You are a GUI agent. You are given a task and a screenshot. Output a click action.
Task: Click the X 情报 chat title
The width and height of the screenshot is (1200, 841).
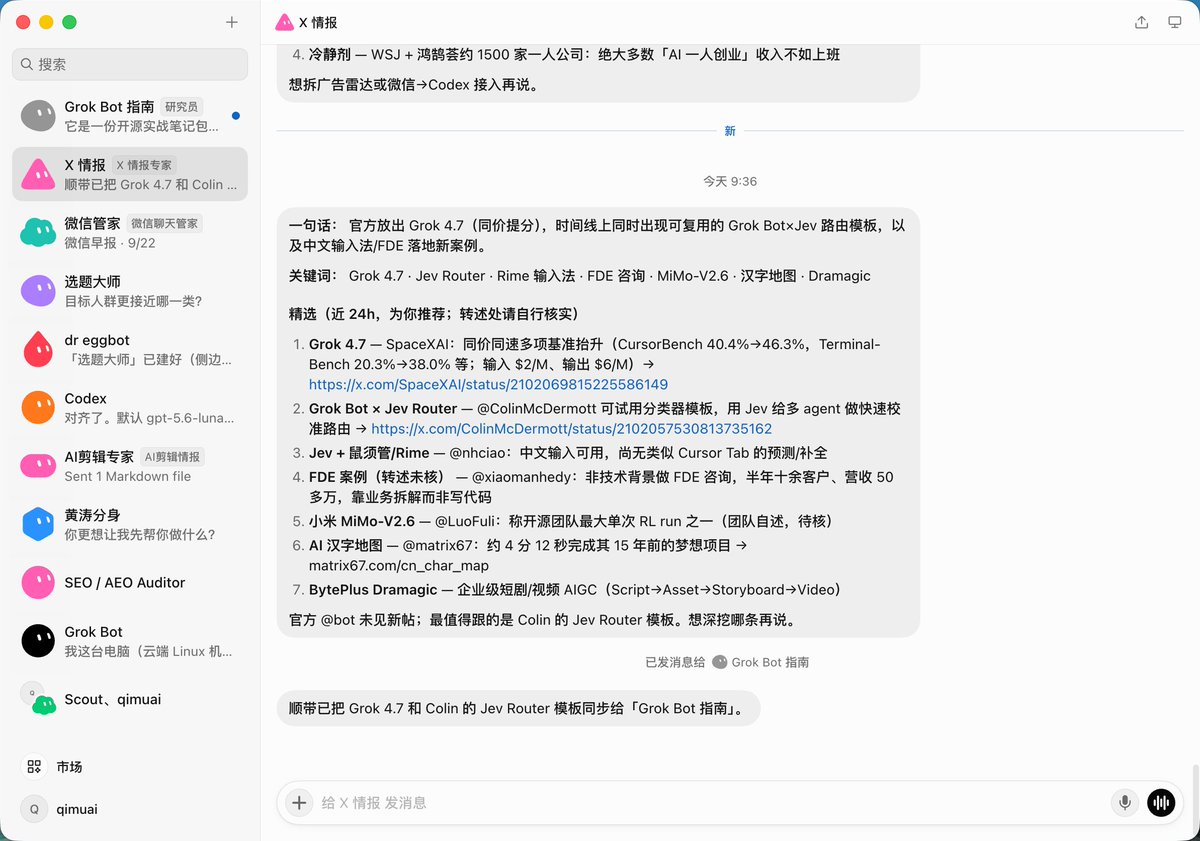tap(318, 22)
